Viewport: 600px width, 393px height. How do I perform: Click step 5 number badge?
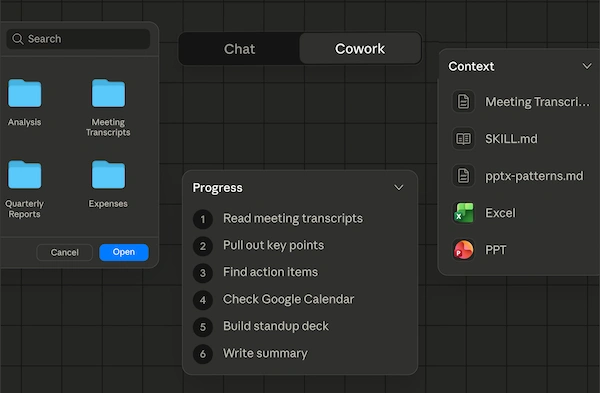click(x=203, y=327)
